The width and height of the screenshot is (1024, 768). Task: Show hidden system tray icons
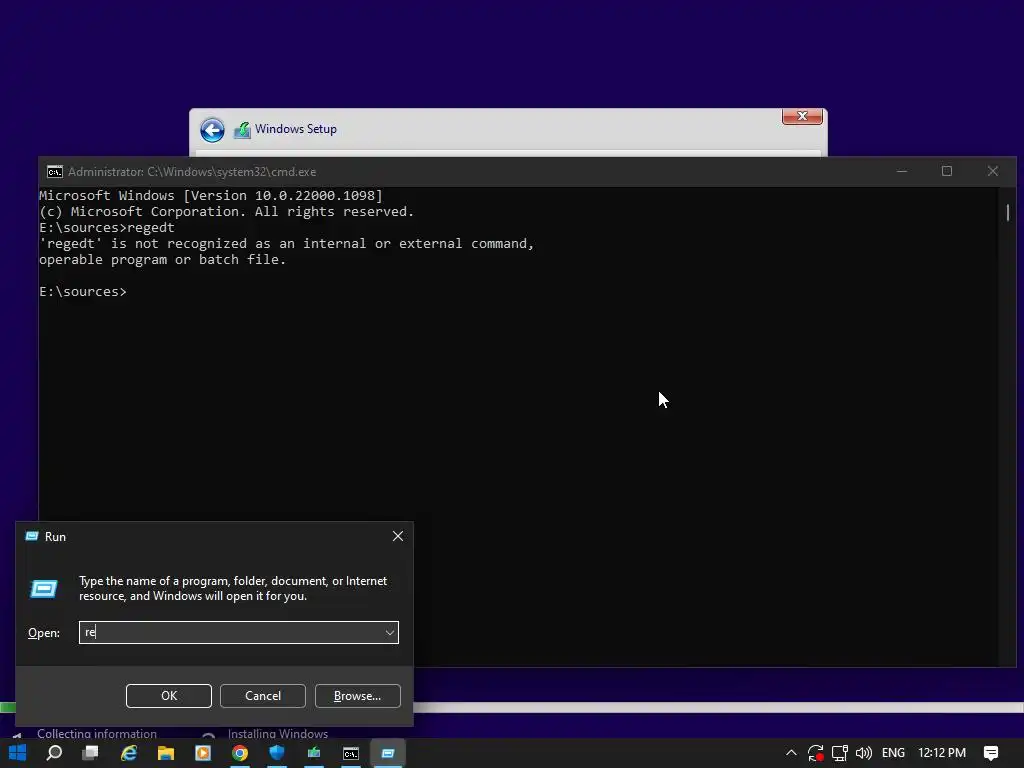tap(791, 753)
